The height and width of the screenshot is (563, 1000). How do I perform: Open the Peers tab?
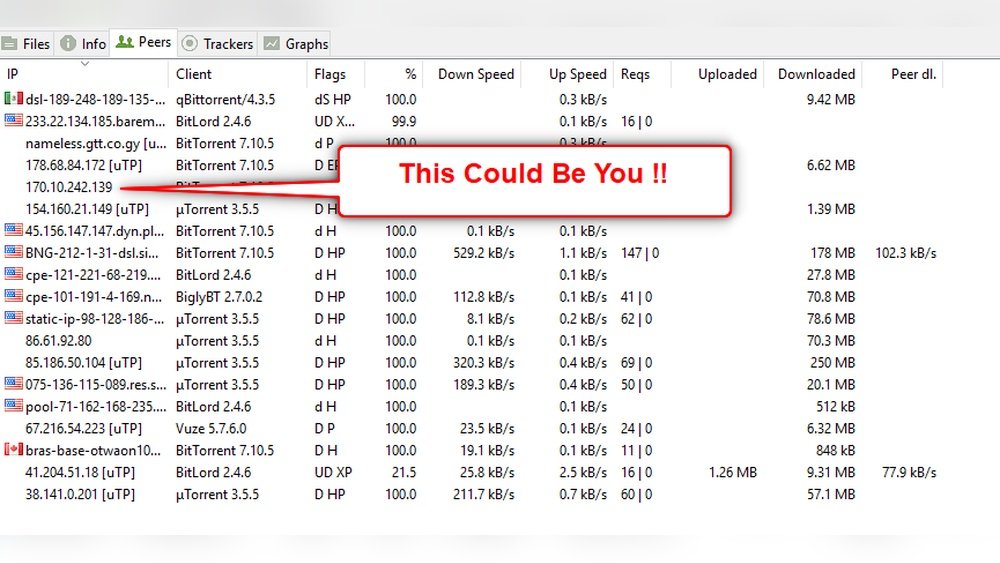[x=143, y=43]
